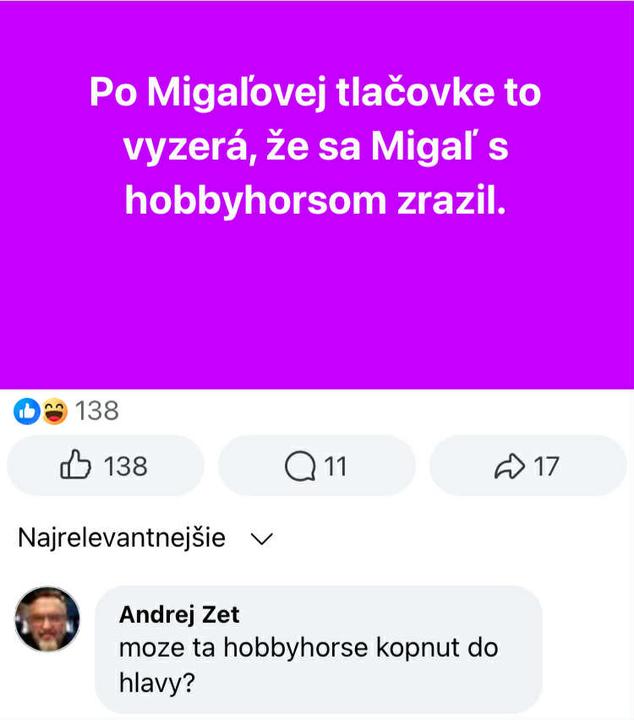Click the 17 shares count
This screenshot has width=634, height=720.
546,467
